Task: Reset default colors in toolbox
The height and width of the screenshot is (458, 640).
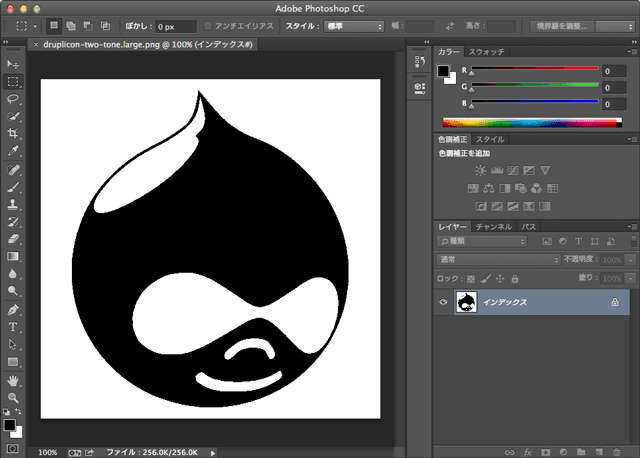Action: (x=6, y=412)
